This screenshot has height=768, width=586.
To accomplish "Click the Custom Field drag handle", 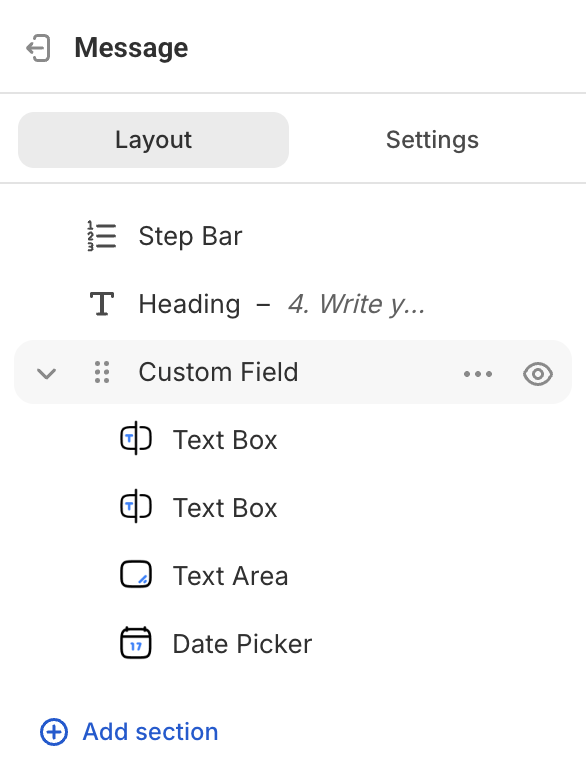I will pyautogui.click(x=102, y=372).
